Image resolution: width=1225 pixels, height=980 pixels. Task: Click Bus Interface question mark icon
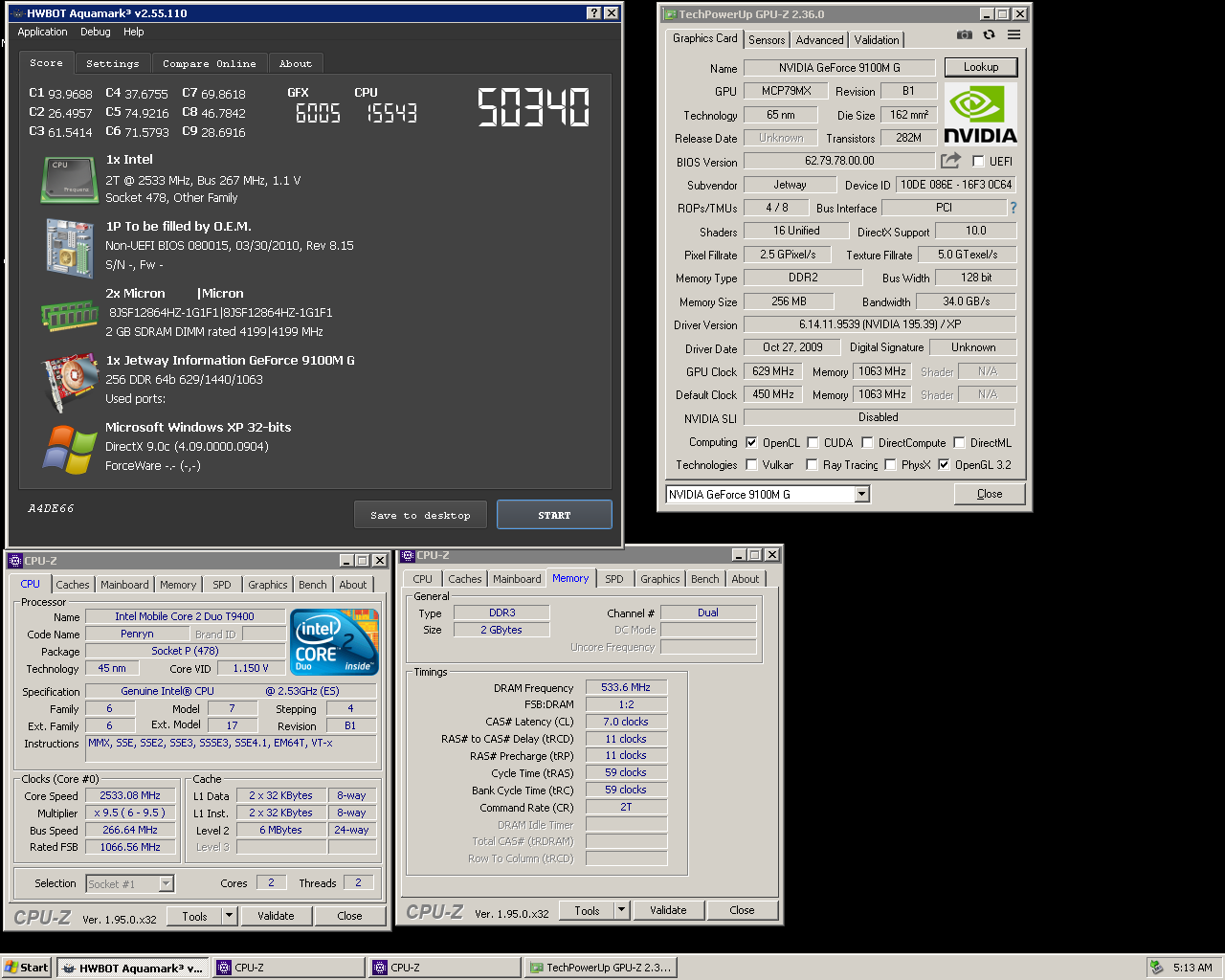pyautogui.click(x=1013, y=208)
